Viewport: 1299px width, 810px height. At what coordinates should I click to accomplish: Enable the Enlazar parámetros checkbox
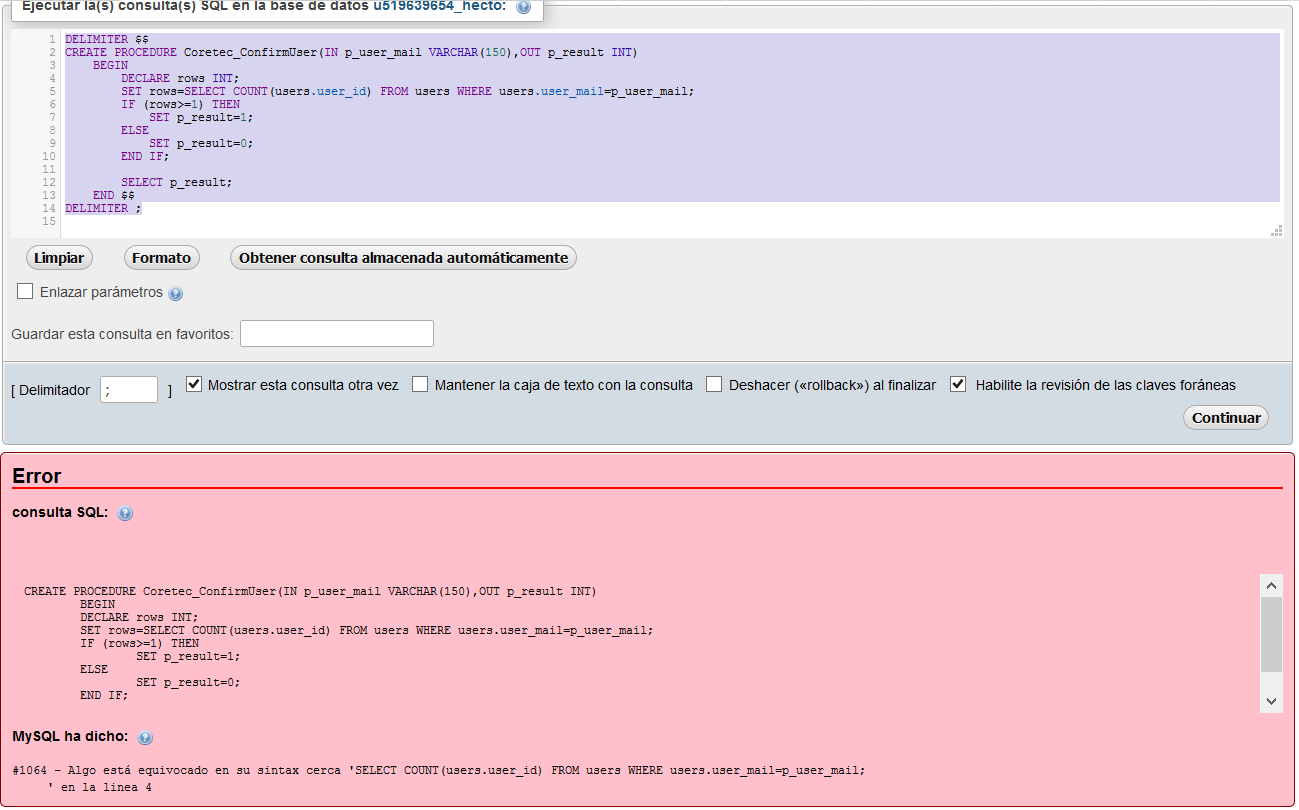click(25, 291)
